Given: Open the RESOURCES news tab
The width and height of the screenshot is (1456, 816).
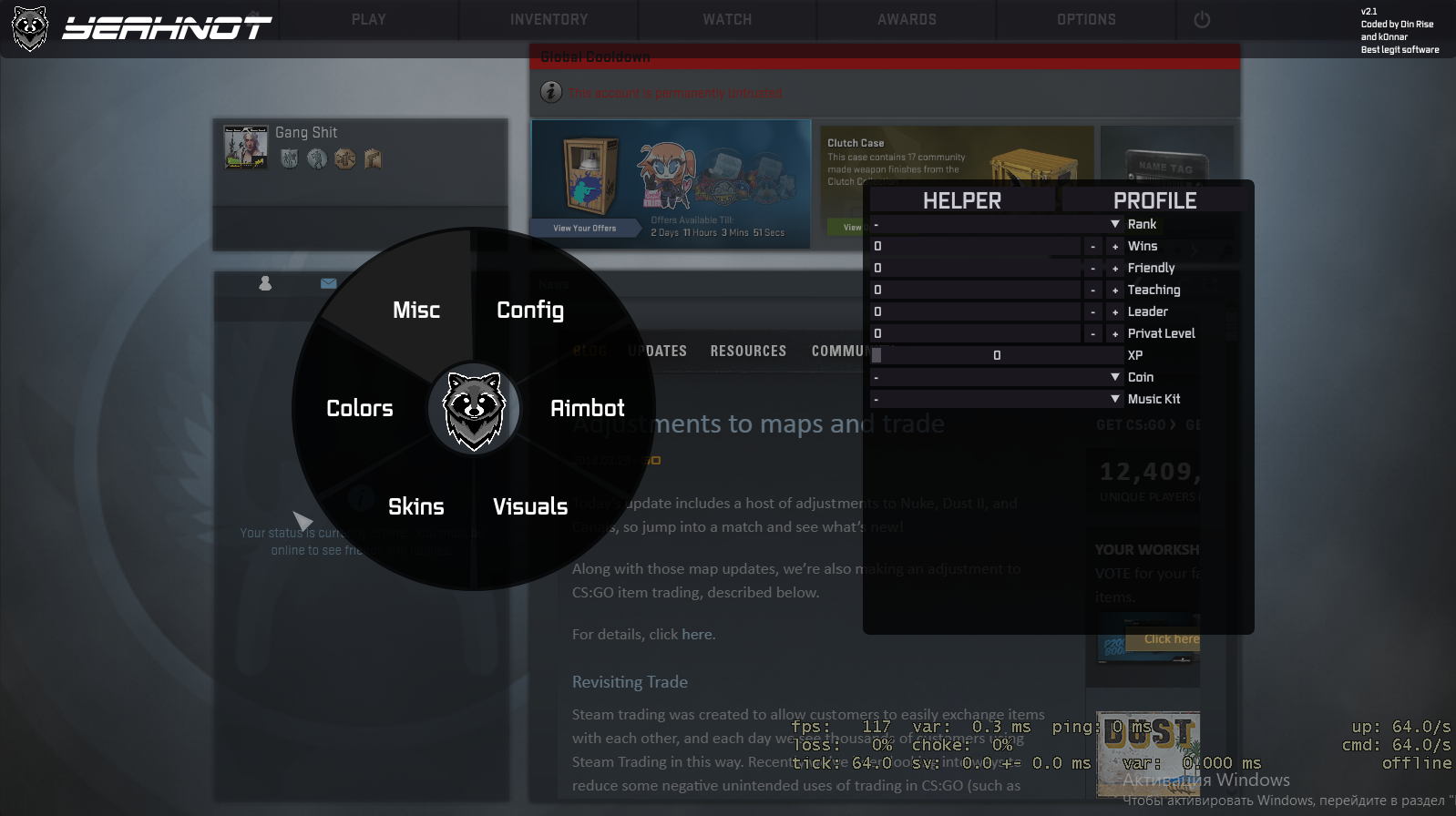Looking at the screenshot, I should tap(748, 352).
